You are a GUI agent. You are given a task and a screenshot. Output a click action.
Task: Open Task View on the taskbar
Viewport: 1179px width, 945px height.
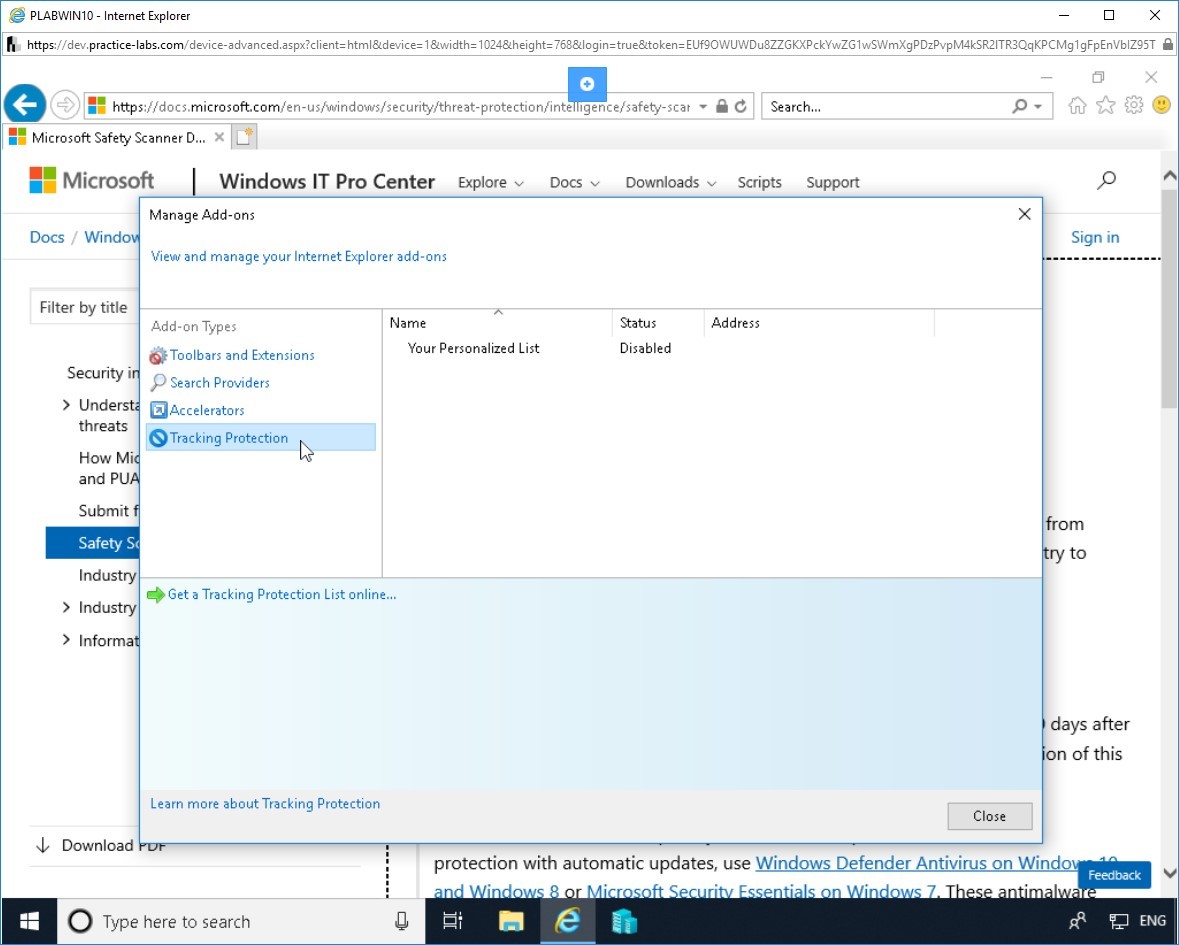click(x=453, y=921)
